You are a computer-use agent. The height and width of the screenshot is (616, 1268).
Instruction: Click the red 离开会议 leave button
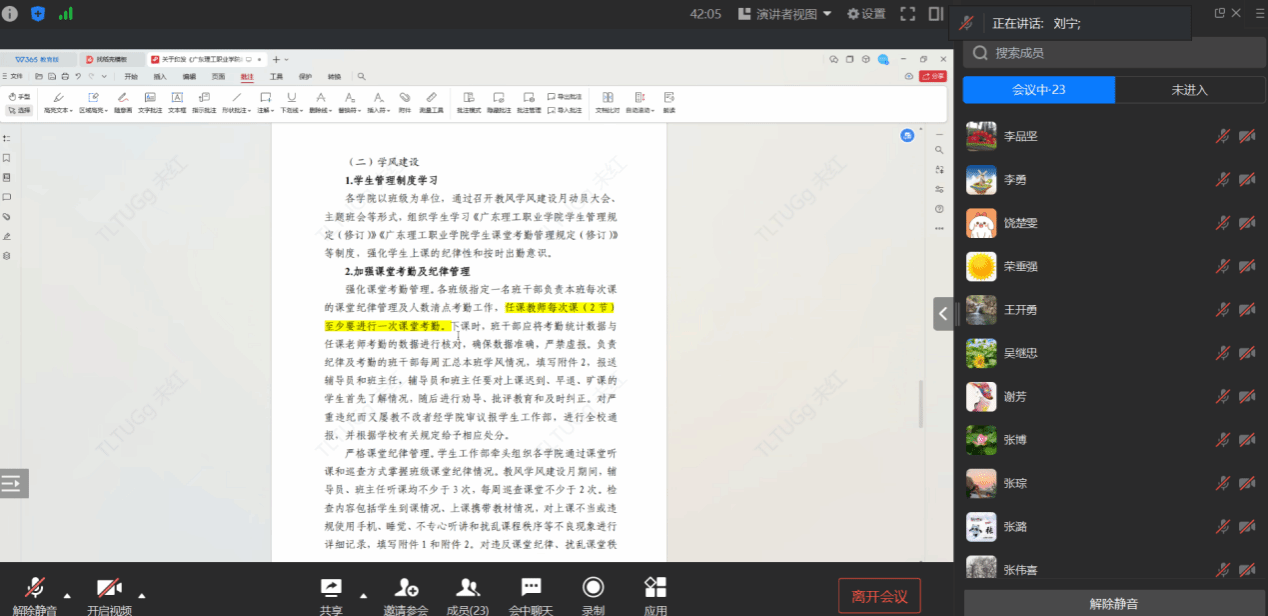pos(879,597)
